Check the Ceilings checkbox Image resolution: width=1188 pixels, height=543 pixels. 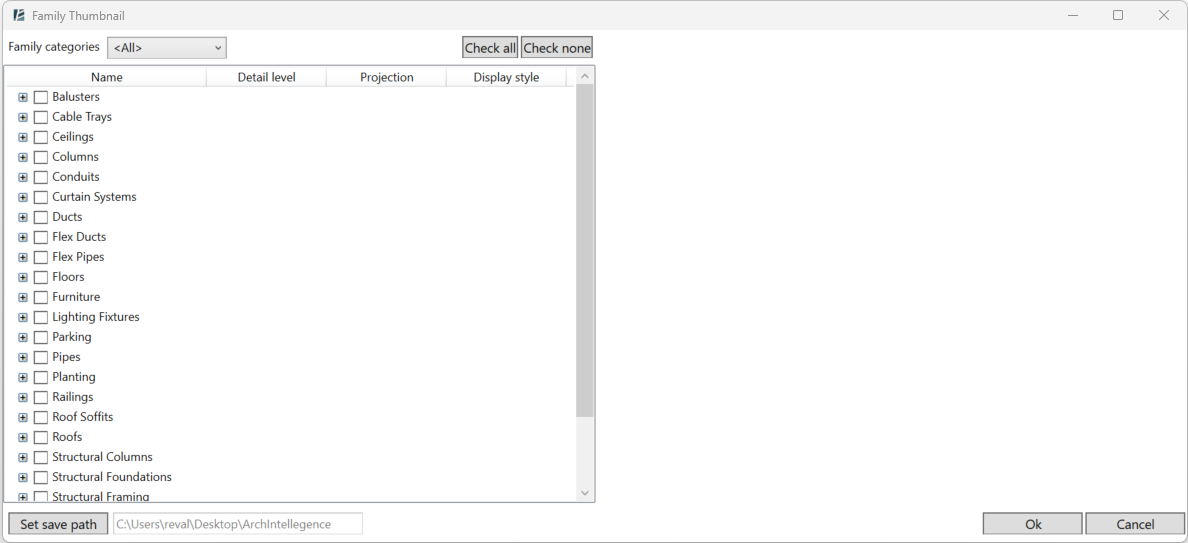(41, 137)
